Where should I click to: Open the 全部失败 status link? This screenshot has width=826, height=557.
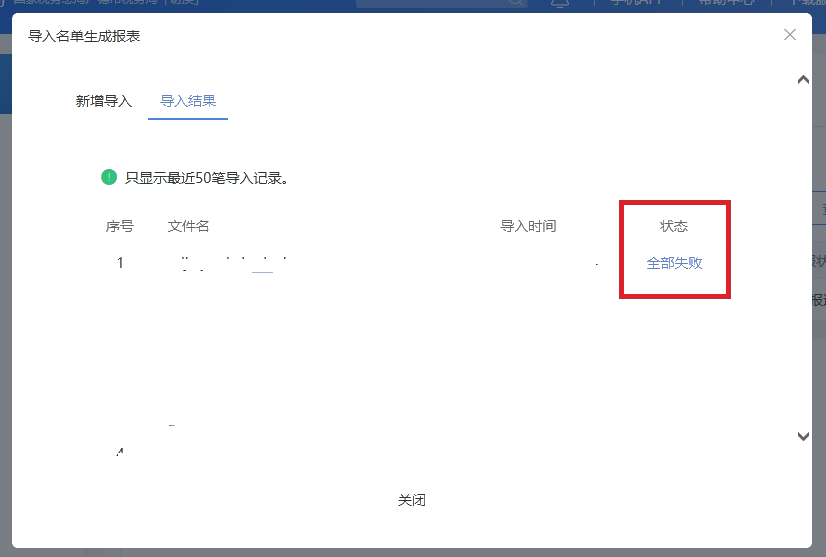pyautogui.click(x=674, y=262)
